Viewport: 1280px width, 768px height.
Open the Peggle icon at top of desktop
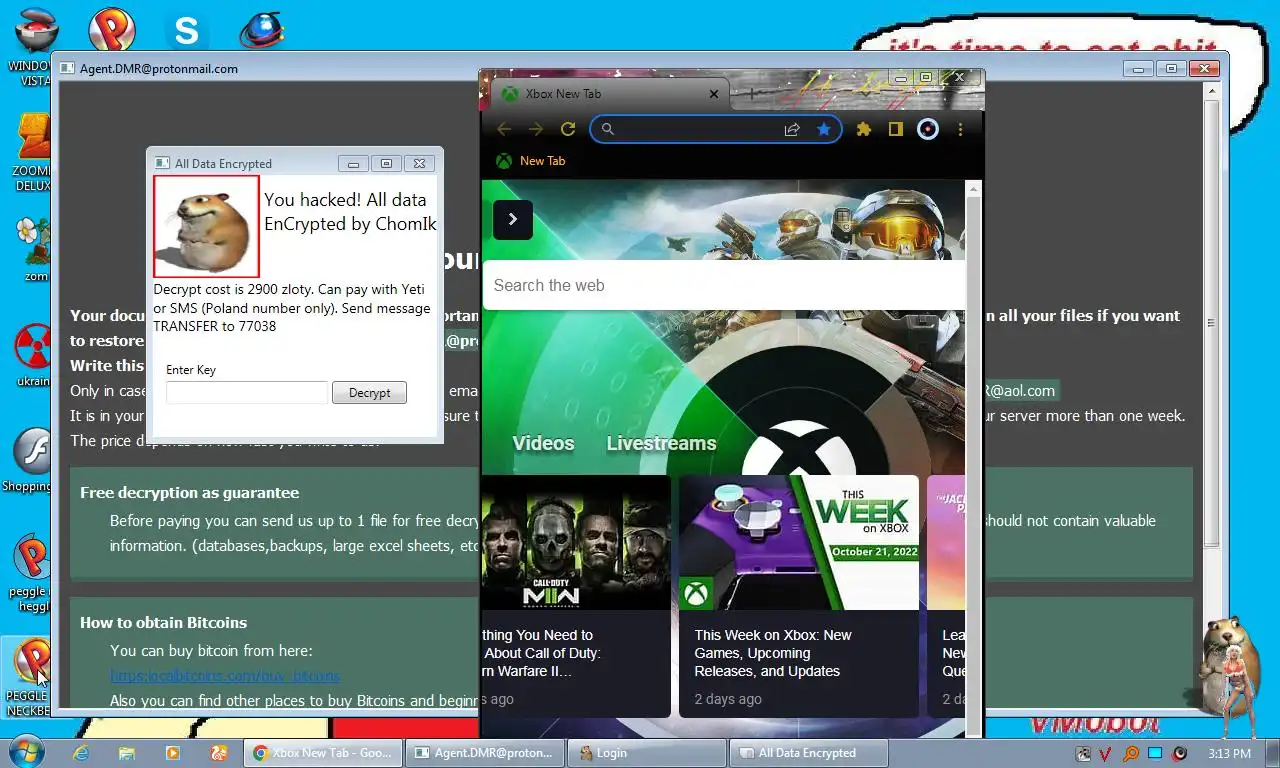112,31
